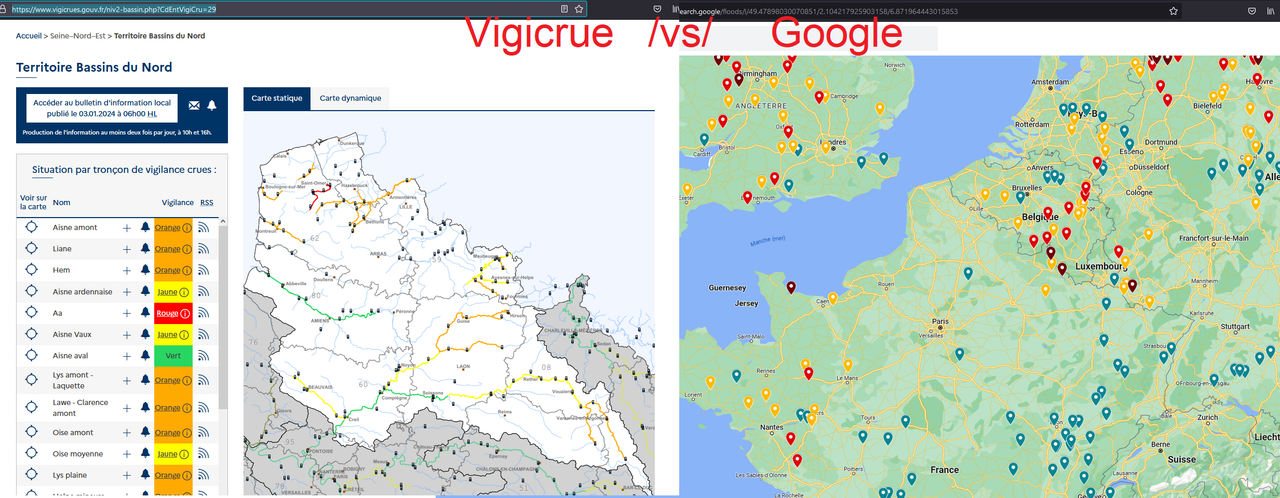The height and width of the screenshot is (498, 1280).
Task: Switch to the Carte statique tab
Action: click(x=276, y=98)
